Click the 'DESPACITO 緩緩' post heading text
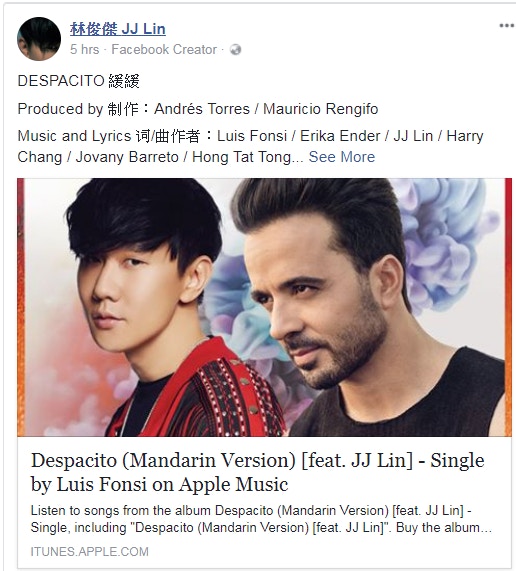 click(x=78, y=81)
